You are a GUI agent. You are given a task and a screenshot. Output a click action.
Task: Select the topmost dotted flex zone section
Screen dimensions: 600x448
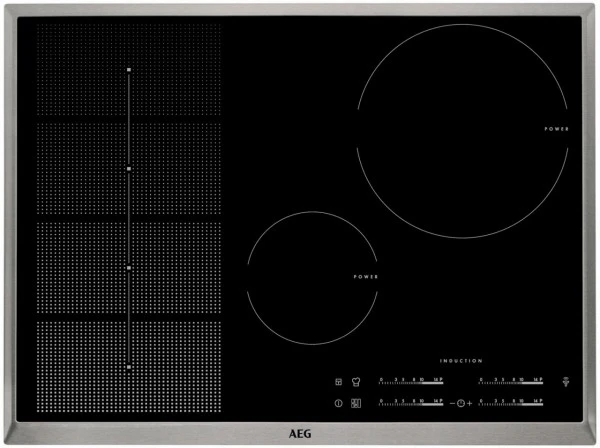tap(129, 72)
